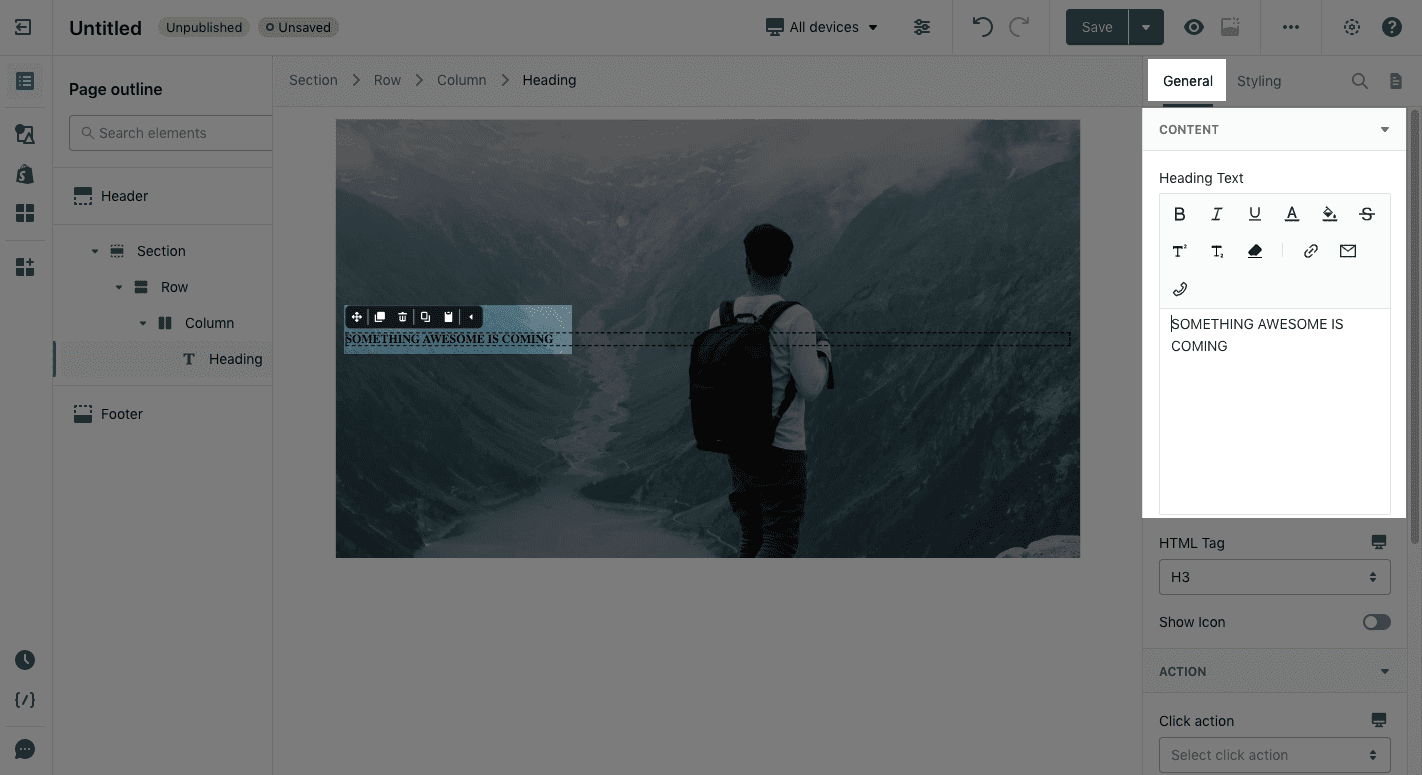Click HTML Tag device responsive icon
This screenshot has width=1422, height=775.
(1379, 542)
